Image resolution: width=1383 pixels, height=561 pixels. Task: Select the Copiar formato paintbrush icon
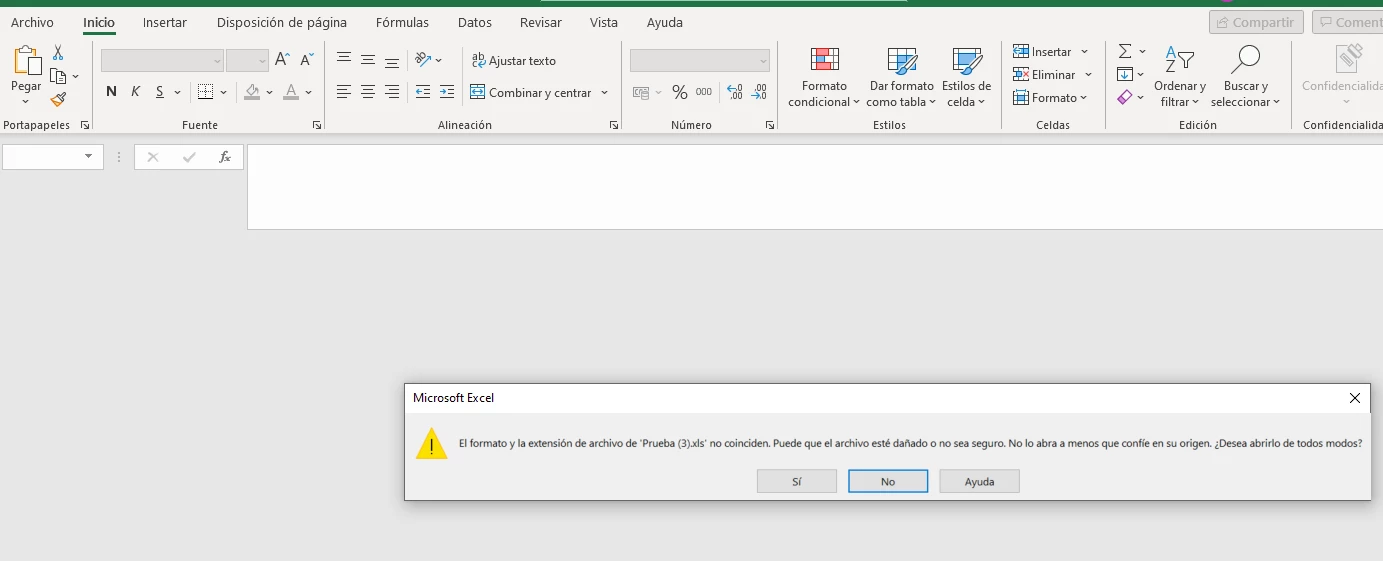[58, 99]
